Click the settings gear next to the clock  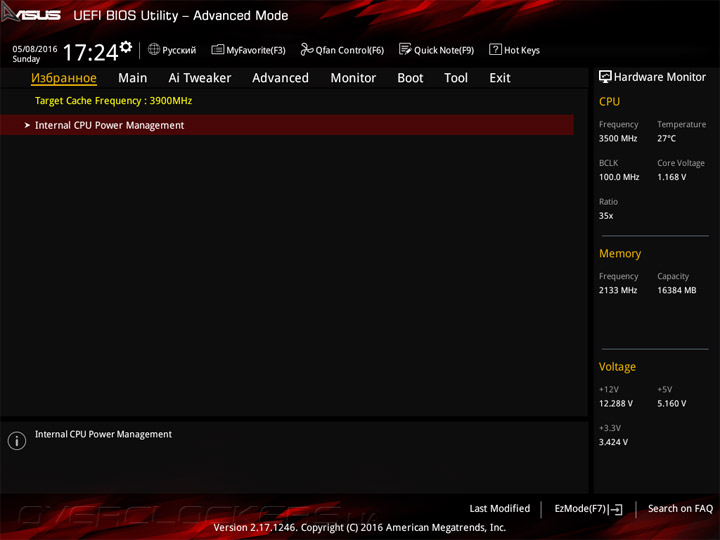[126, 47]
